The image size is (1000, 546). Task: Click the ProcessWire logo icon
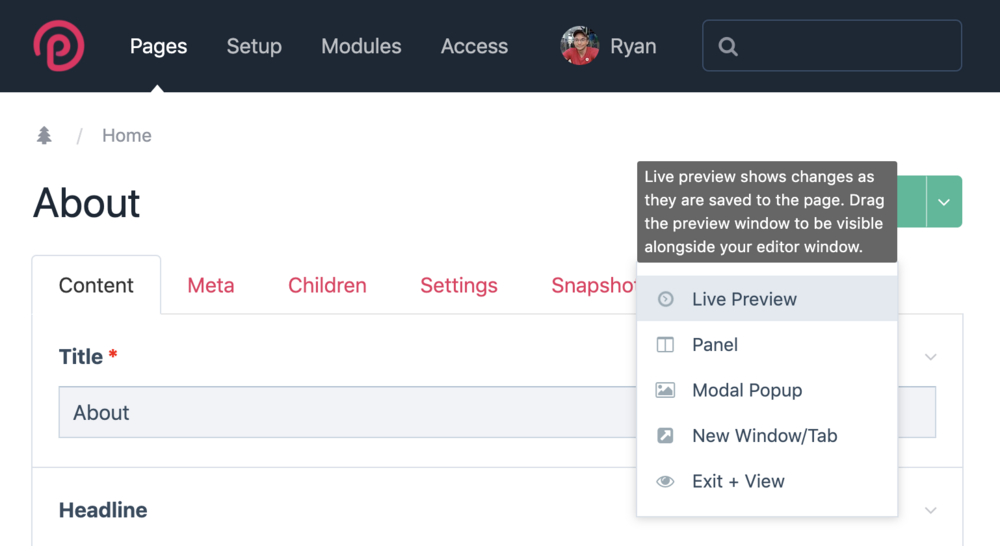click(58, 46)
